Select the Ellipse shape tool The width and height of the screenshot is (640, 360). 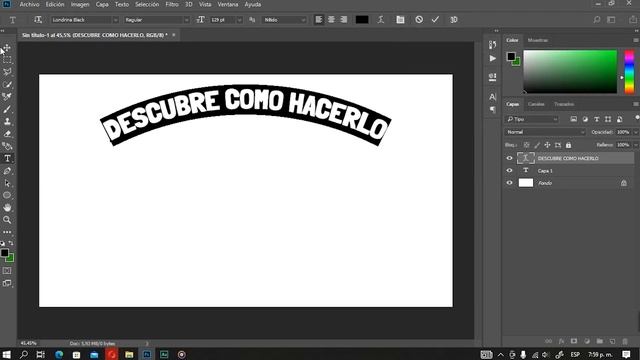tap(7, 196)
